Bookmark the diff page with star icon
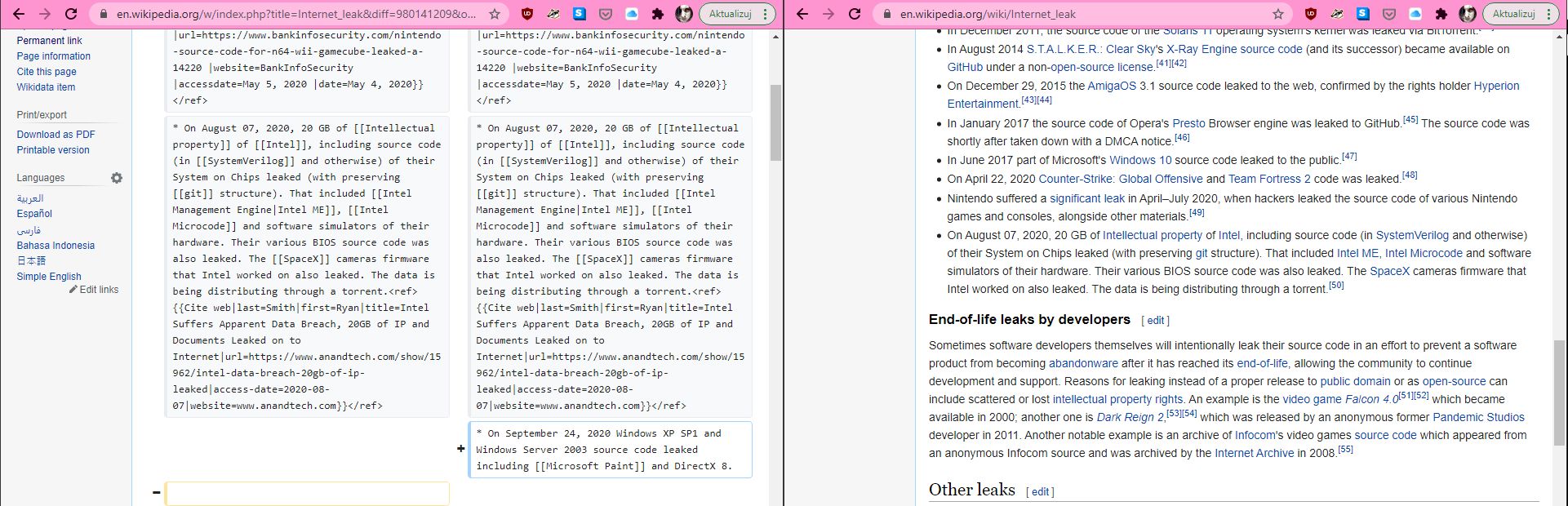1568x506 pixels. click(495, 14)
